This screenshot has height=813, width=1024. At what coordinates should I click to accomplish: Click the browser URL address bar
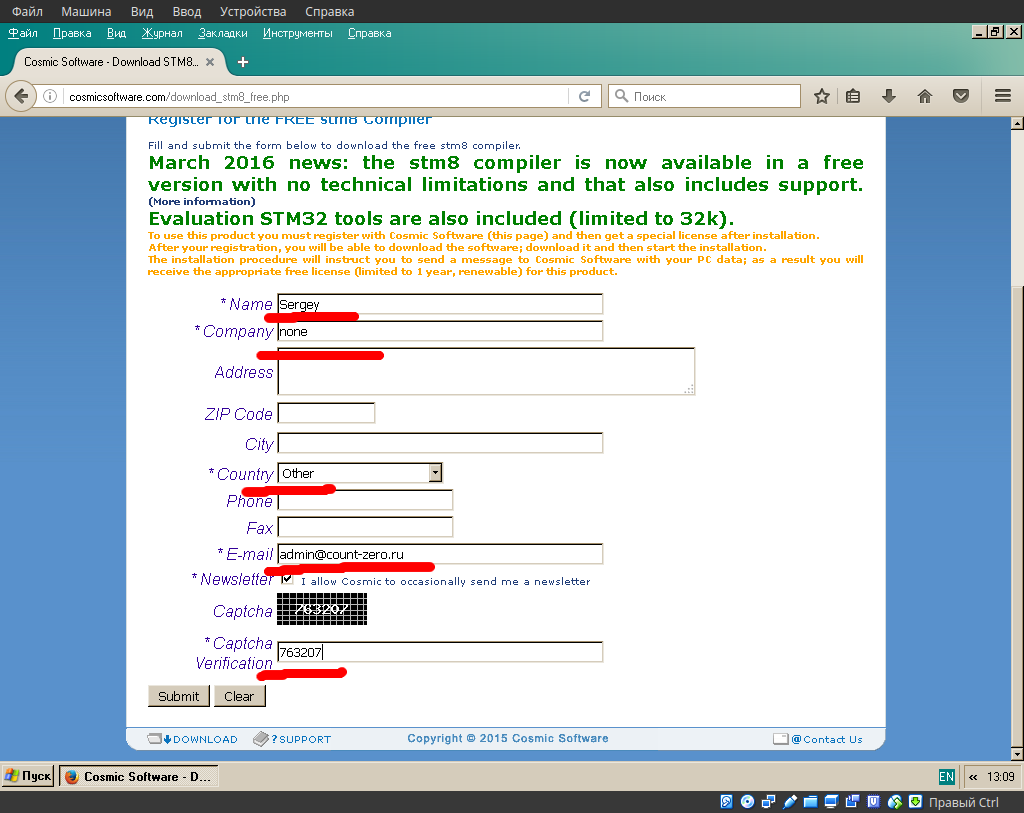coord(317,97)
